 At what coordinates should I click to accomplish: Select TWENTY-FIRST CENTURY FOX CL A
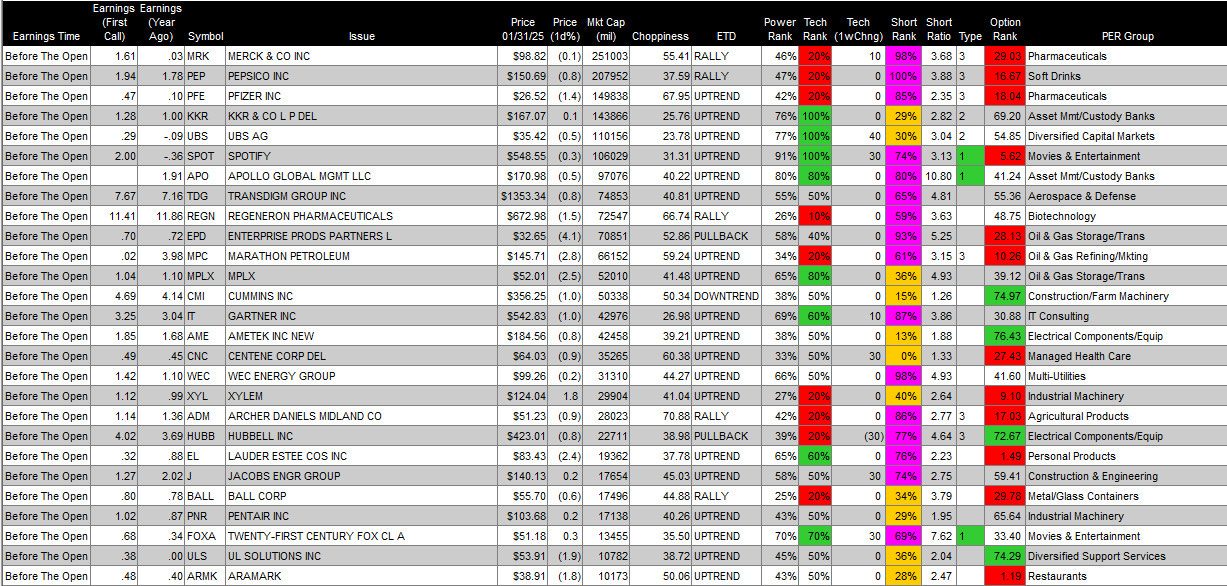point(315,536)
